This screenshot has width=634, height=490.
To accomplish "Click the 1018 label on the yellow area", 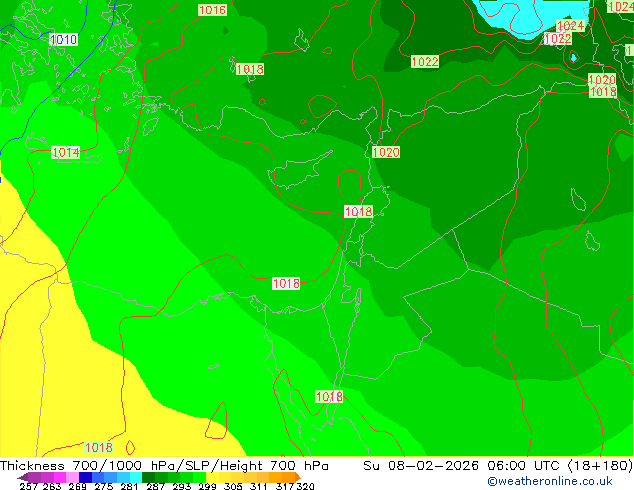I will [x=99, y=447].
